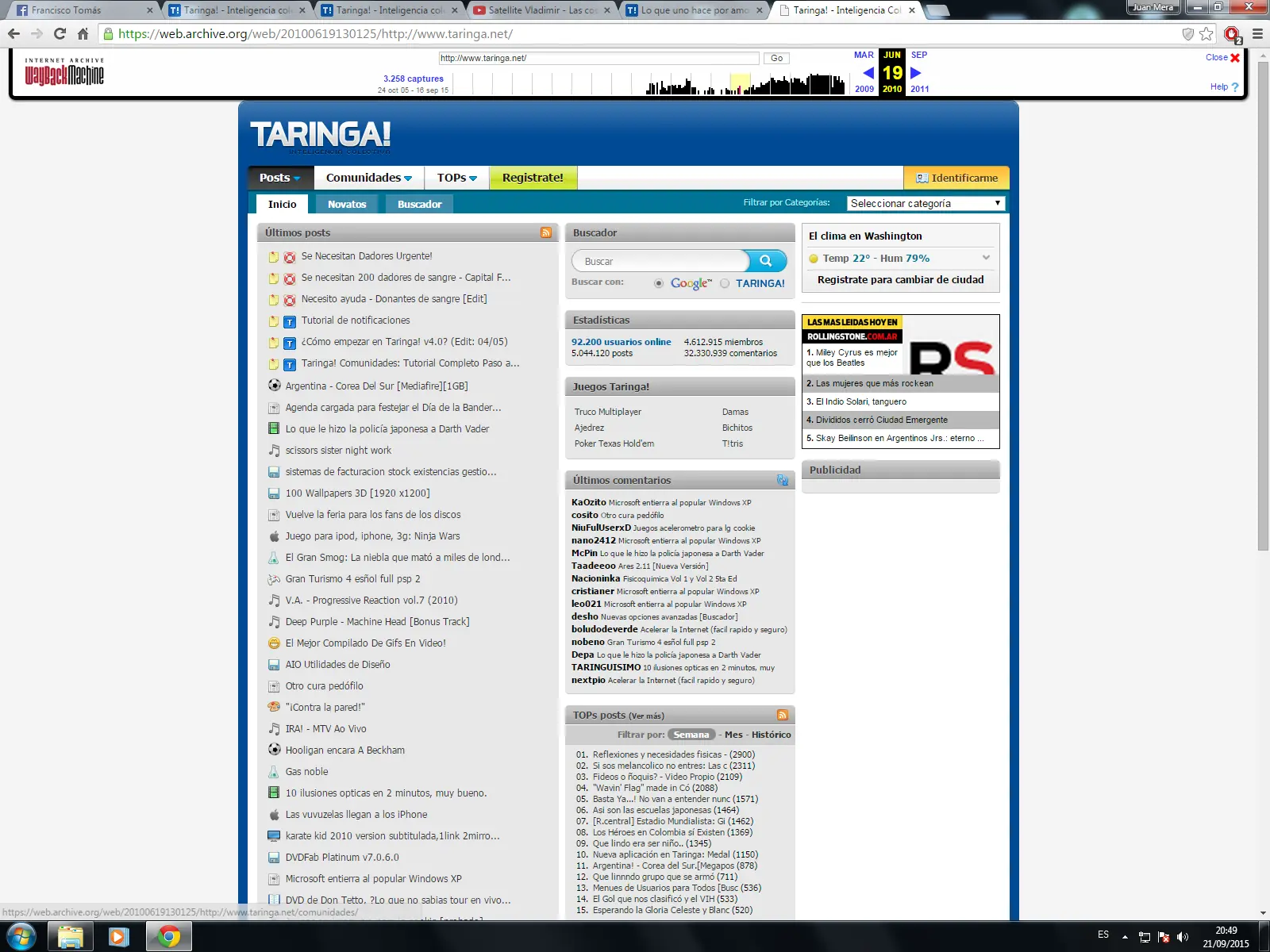Click '92.200 usuarios online' statistic
Screen dimensions: 1270x952
622,342
